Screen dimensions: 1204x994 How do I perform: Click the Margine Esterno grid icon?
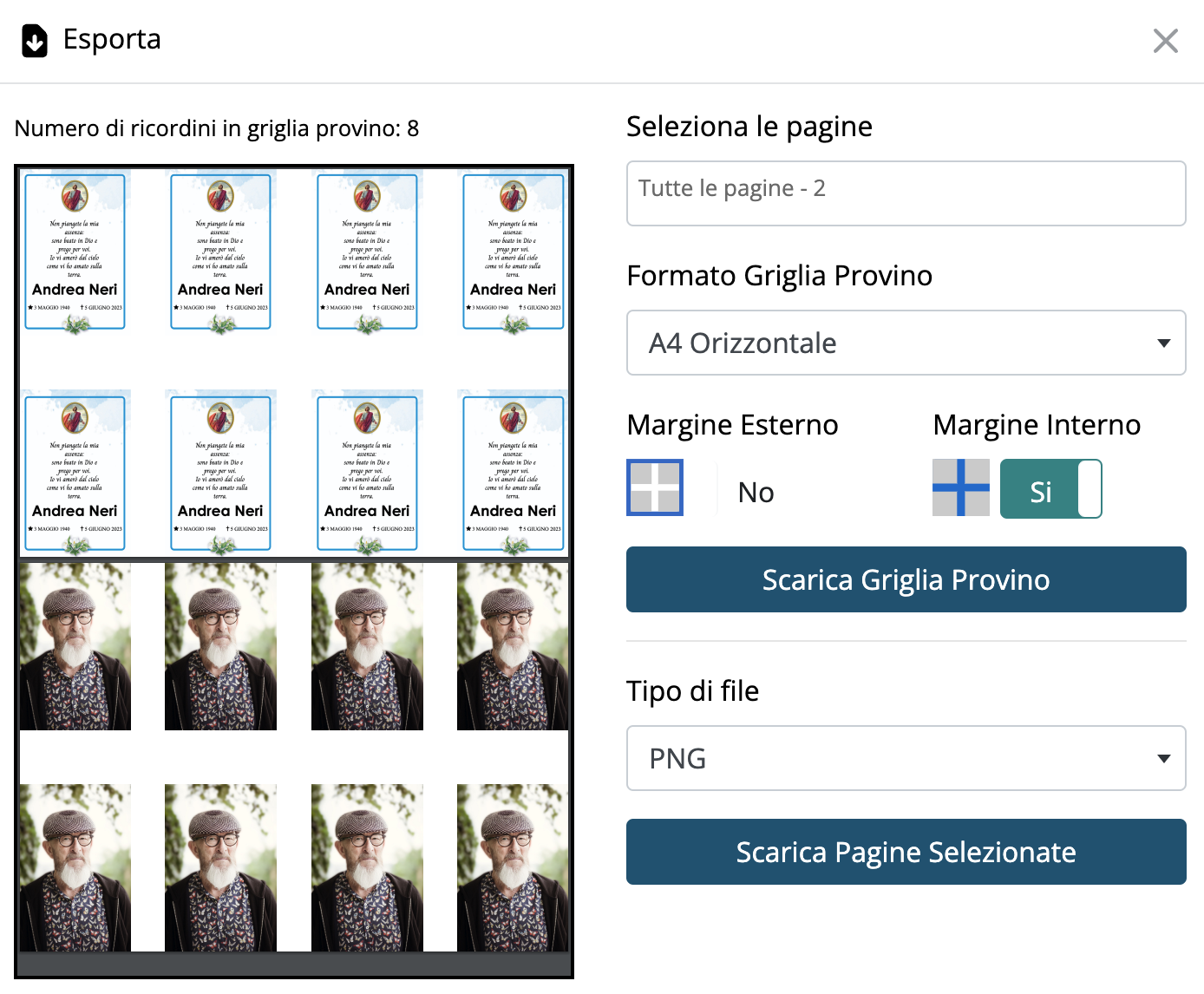click(x=655, y=487)
